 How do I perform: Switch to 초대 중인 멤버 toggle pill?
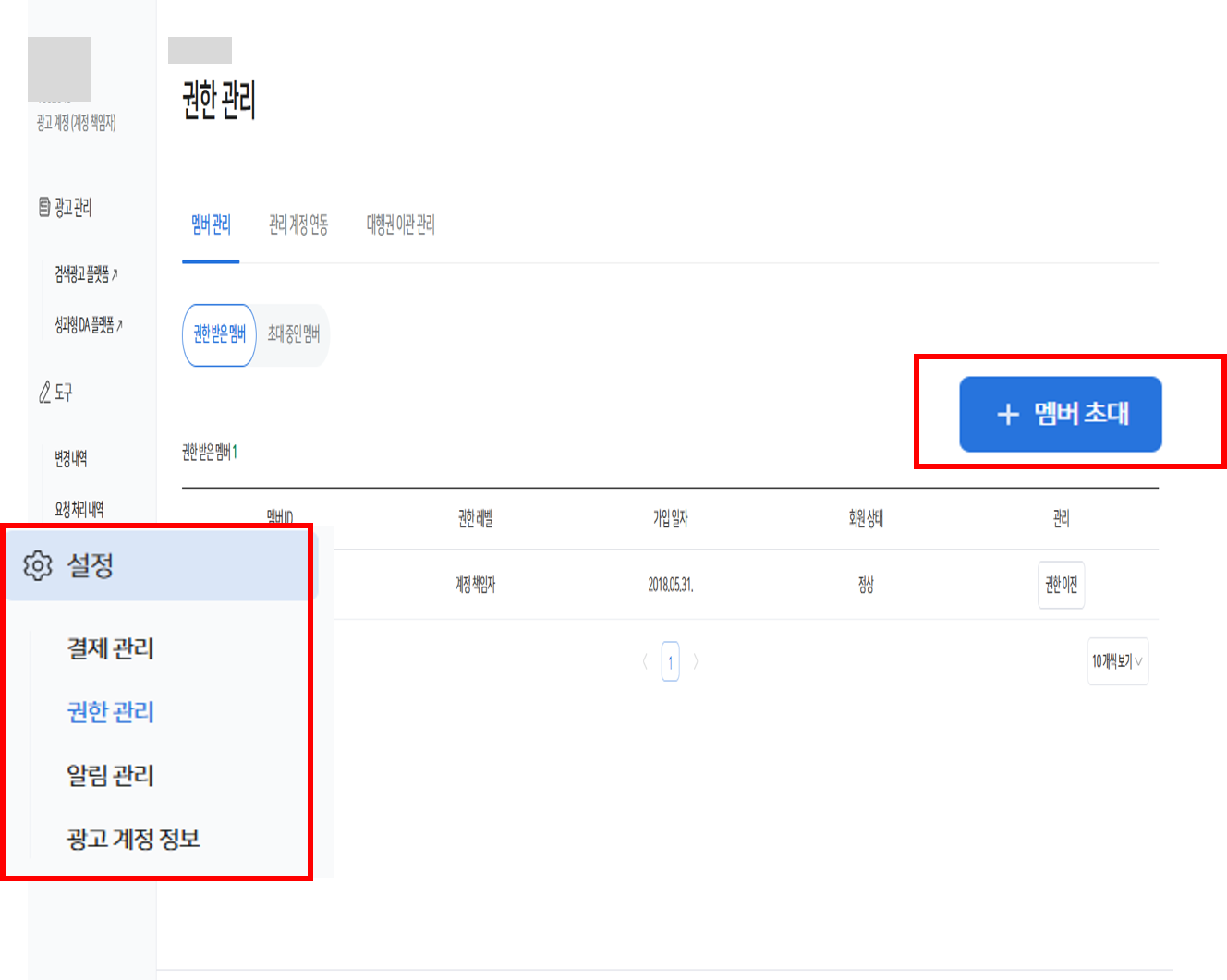293,334
